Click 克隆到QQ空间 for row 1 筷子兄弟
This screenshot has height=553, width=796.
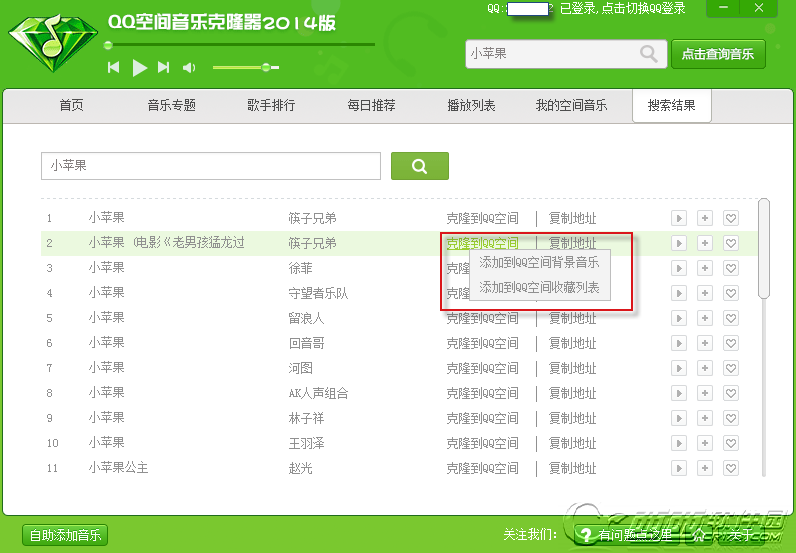tap(482, 218)
